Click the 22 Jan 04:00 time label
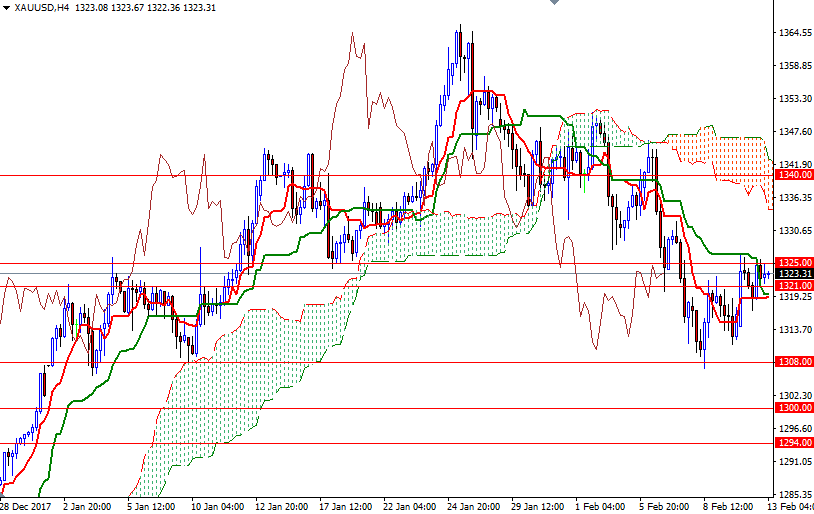Screen dimensions: 814x514 point(410,507)
